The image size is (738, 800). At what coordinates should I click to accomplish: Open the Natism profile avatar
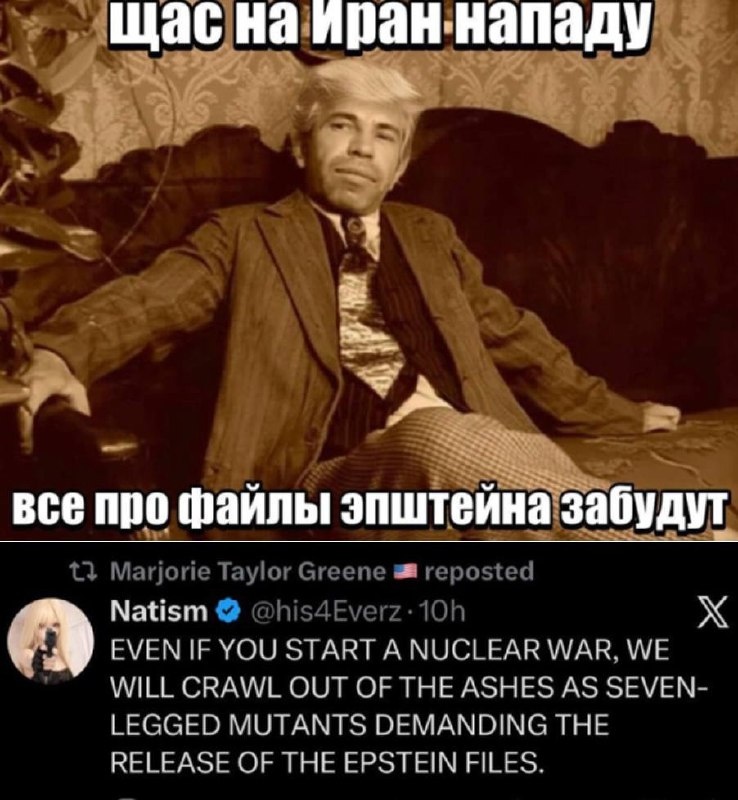click(51, 639)
